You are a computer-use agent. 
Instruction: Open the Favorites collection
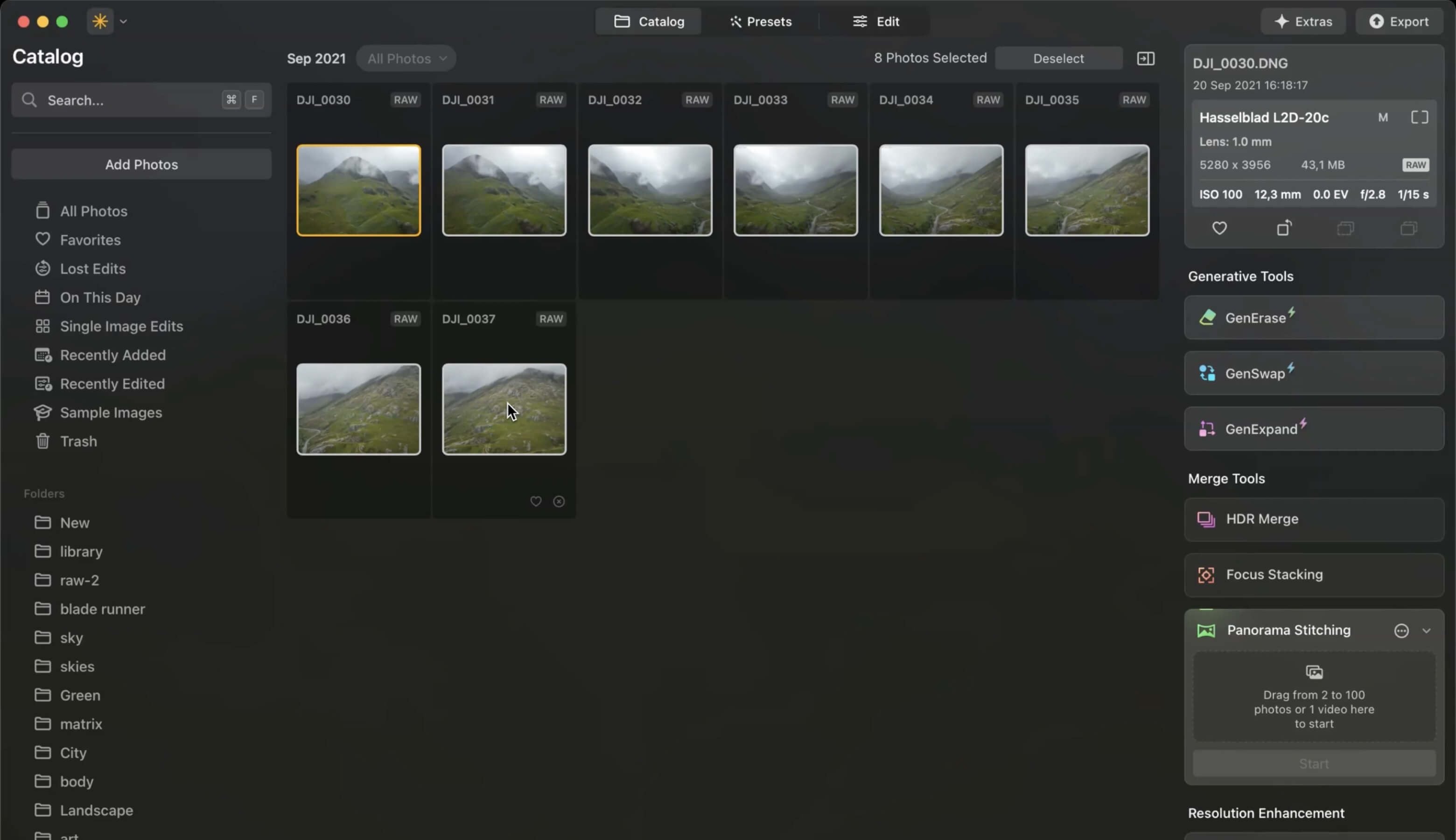point(90,240)
